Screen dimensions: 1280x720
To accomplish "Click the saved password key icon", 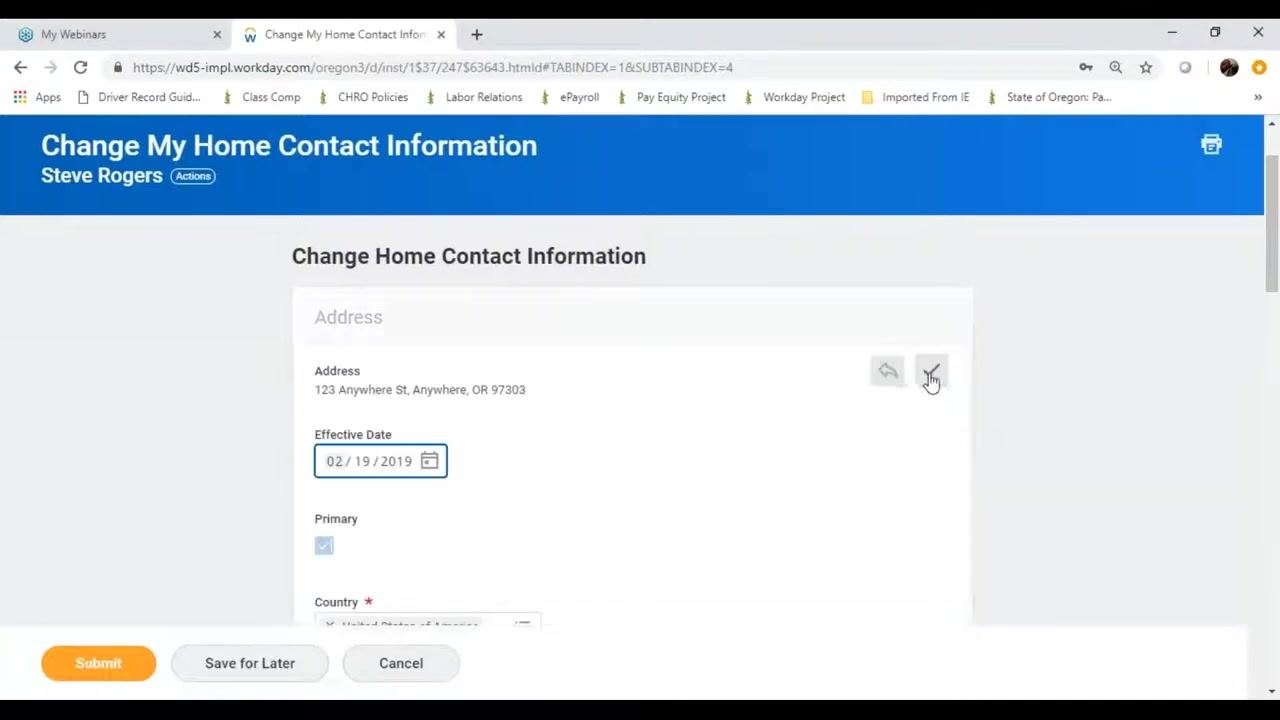I will (x=1085, y=67).
